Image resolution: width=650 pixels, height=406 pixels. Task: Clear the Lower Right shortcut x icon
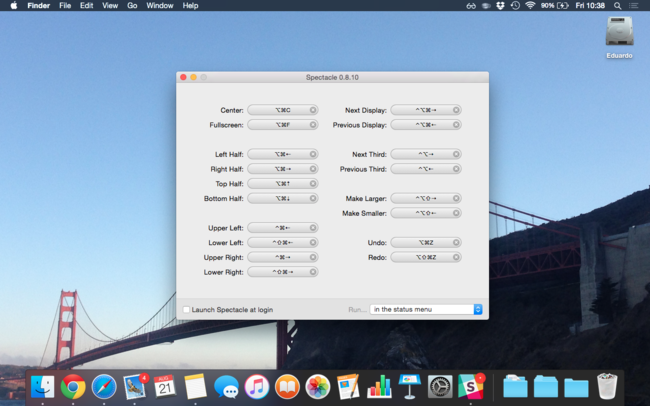pyautogui.click(x=313, y=272)
